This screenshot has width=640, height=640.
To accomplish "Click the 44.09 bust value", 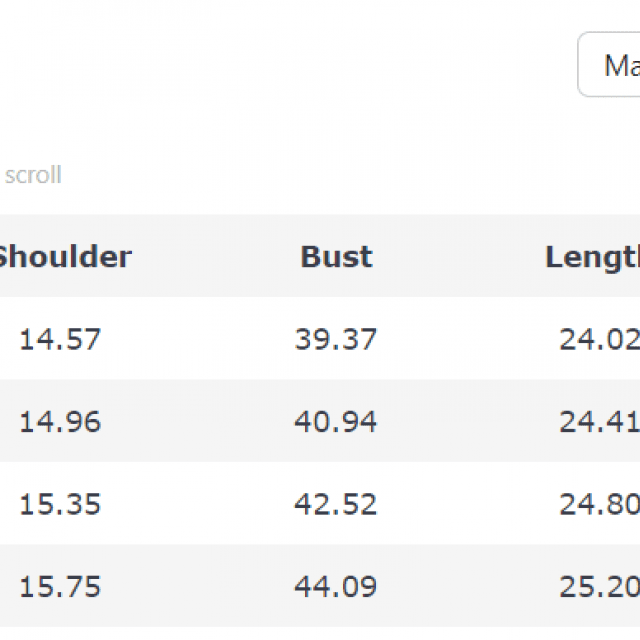I will [336, 585].
